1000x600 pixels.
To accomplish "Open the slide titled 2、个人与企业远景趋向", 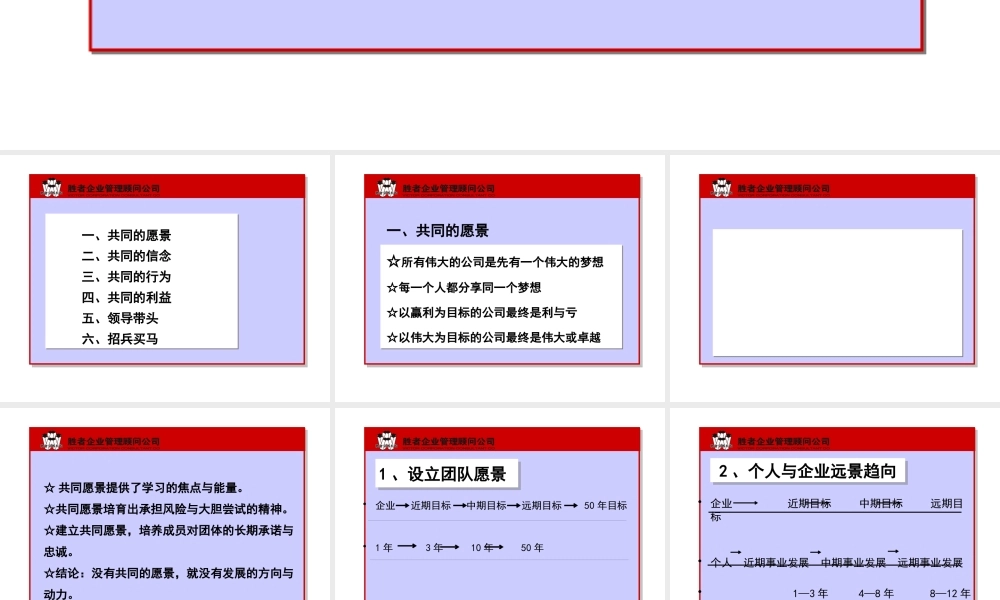I will point(837,513).
